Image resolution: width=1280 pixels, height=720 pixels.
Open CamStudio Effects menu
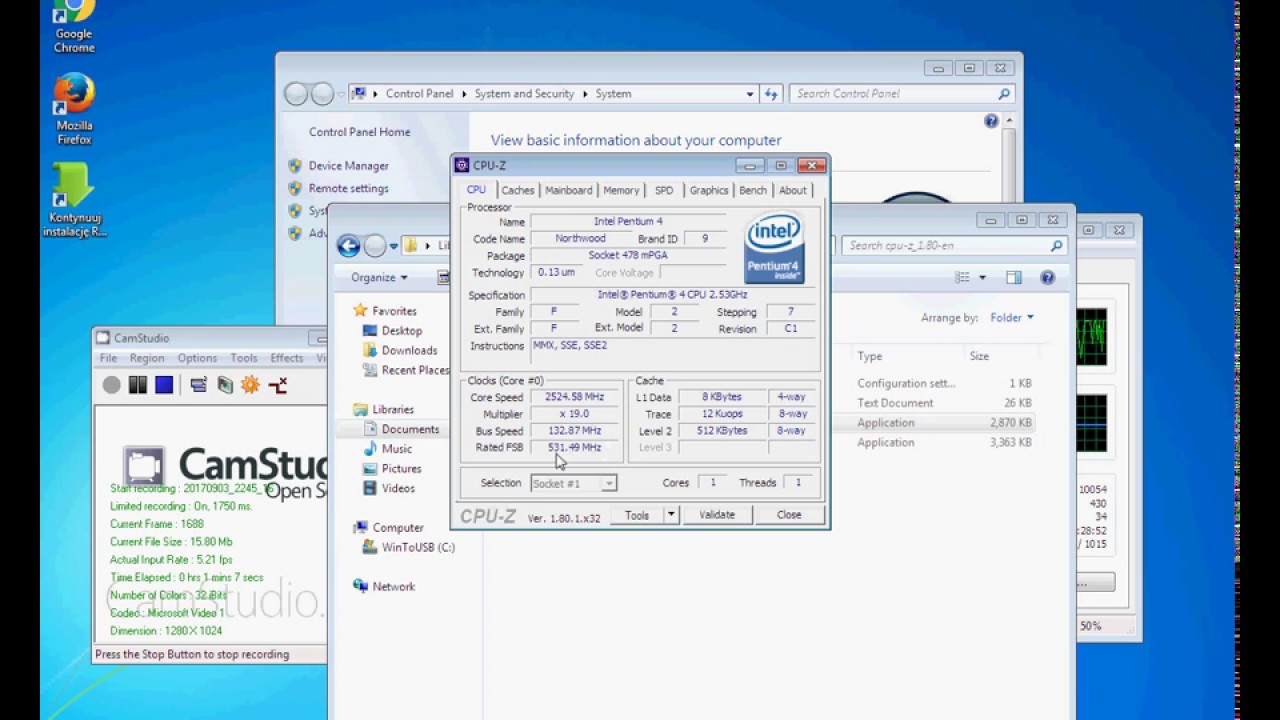click(x=286, y=358)
